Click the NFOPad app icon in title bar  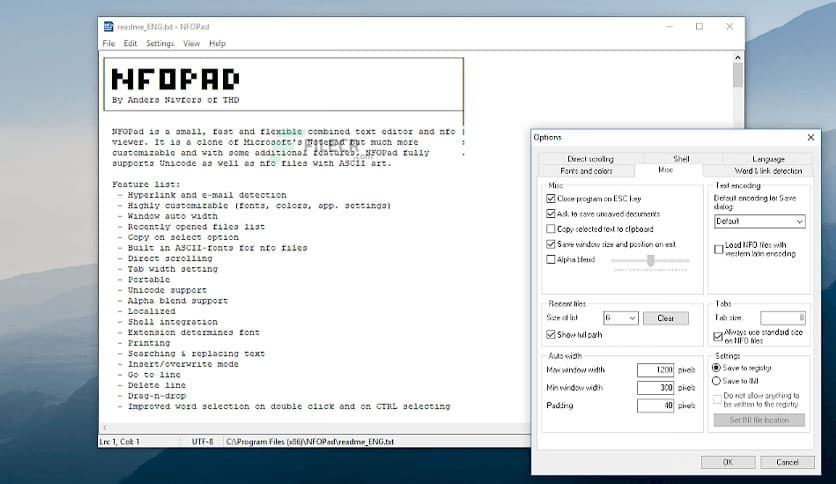pyautogui.click(x=109, y=27)
